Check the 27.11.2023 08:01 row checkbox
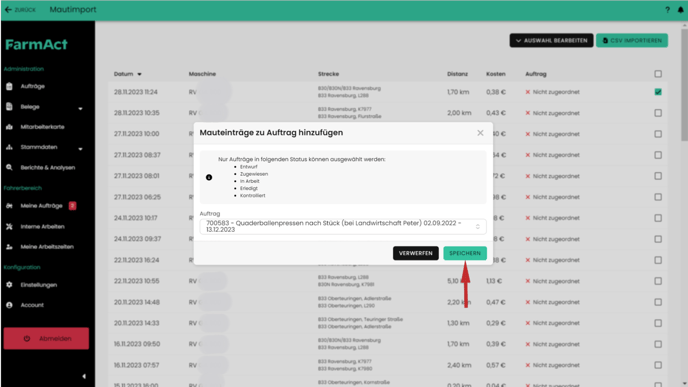 [658, 176]
